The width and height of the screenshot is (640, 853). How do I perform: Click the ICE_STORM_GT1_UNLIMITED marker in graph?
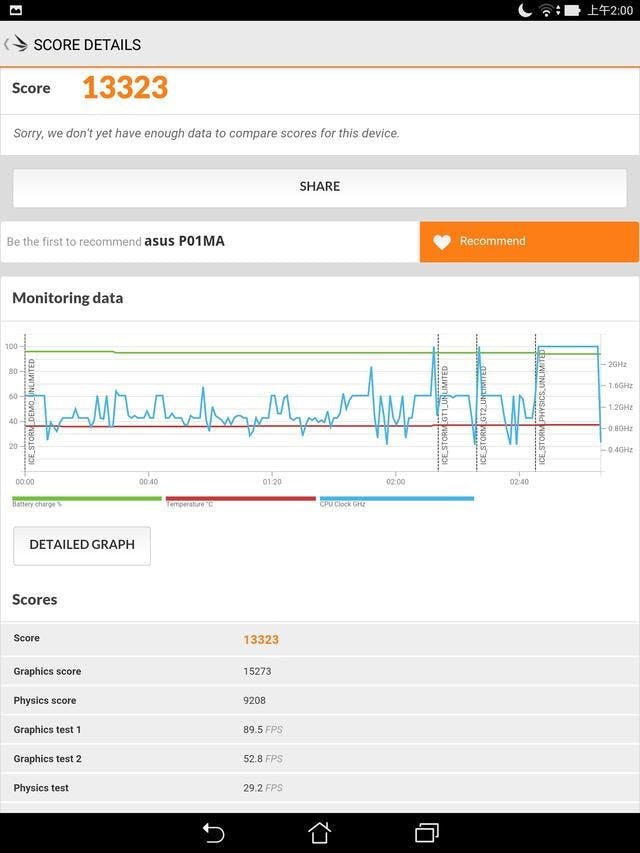444,414
